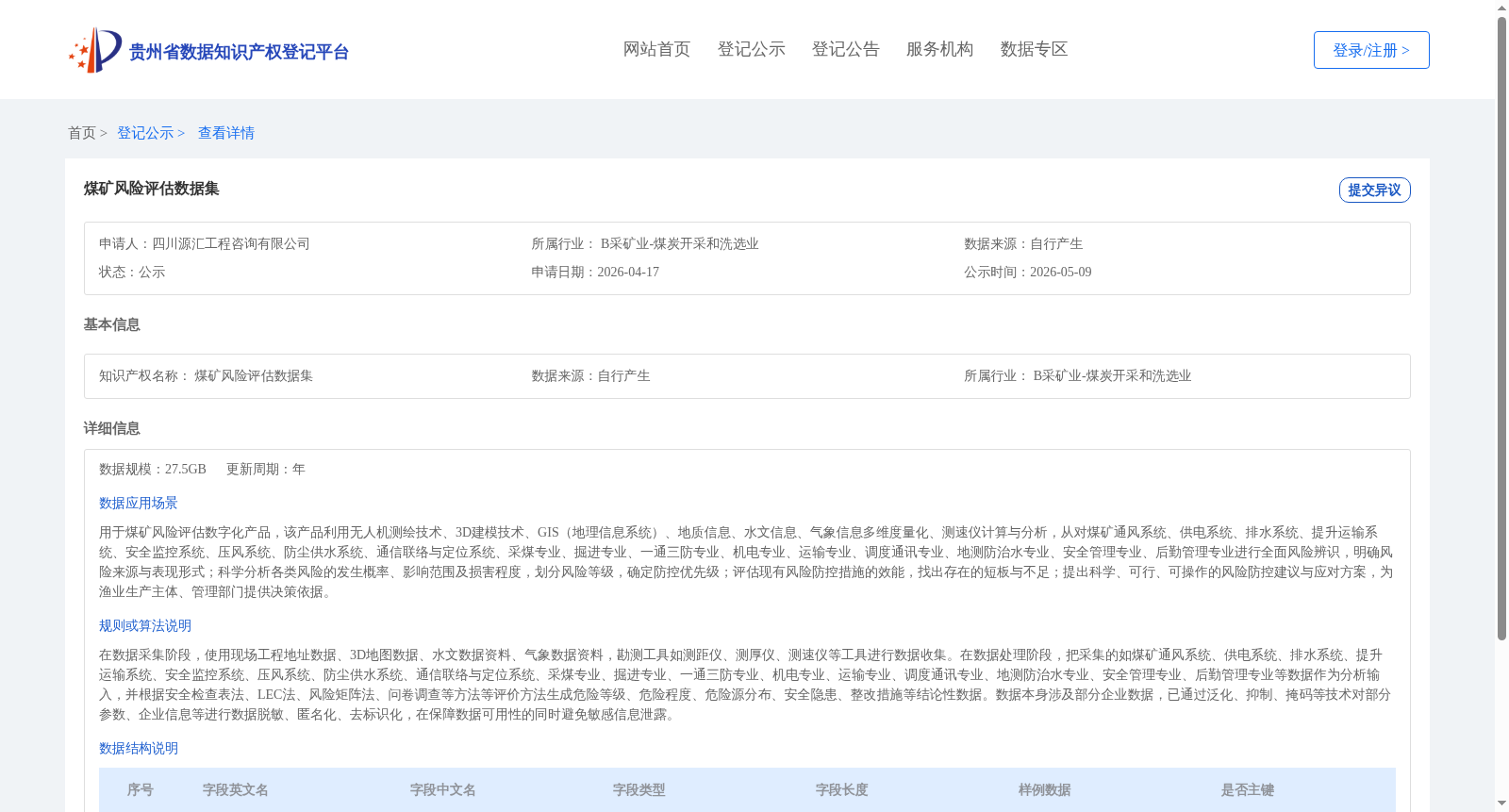The width and height of the screenshot is (1509, 812).
Task: Click the 字段类型 column header
Action: (639, 790)
